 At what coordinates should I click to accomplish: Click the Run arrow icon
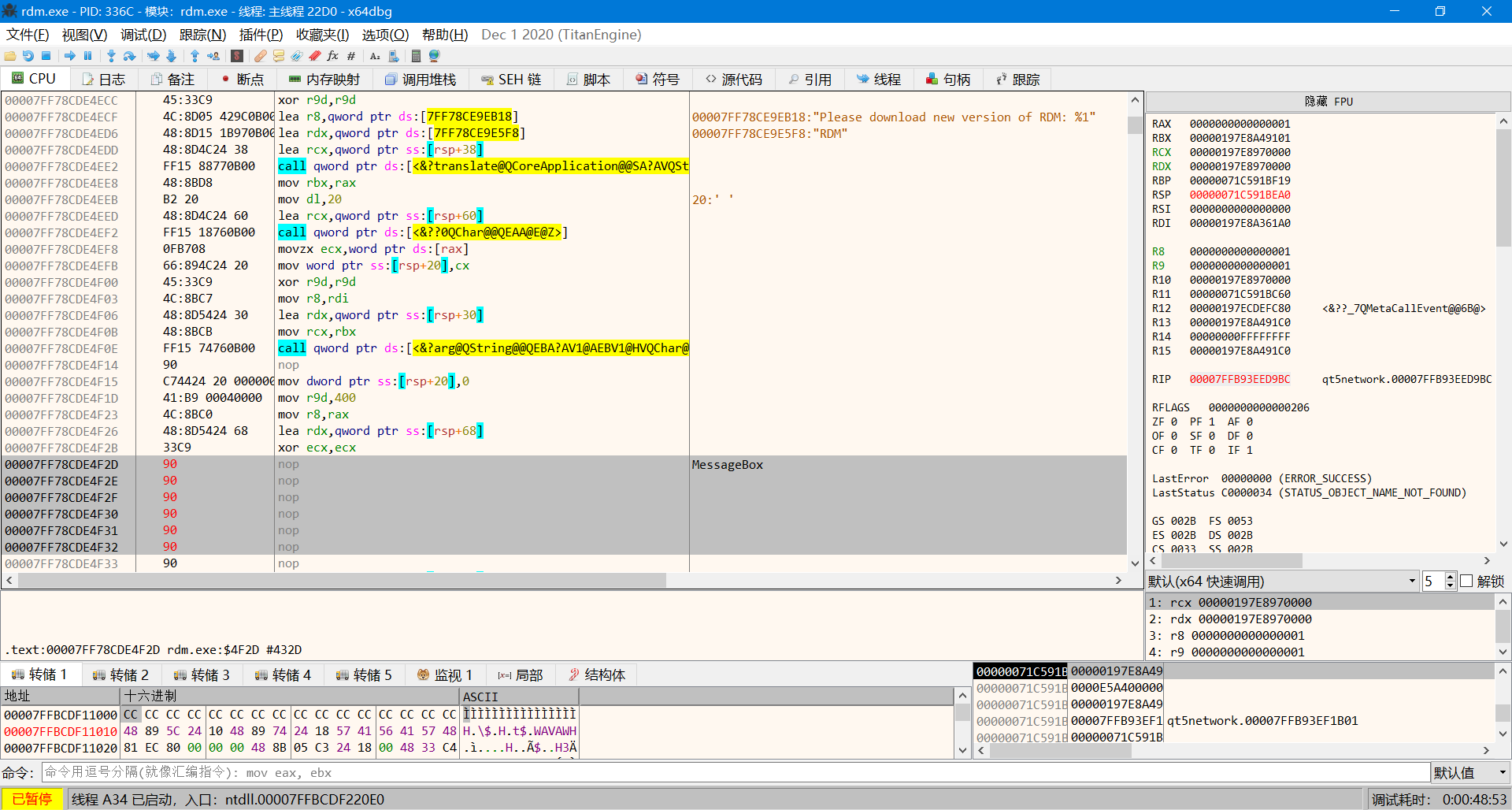tap(70, 56)
